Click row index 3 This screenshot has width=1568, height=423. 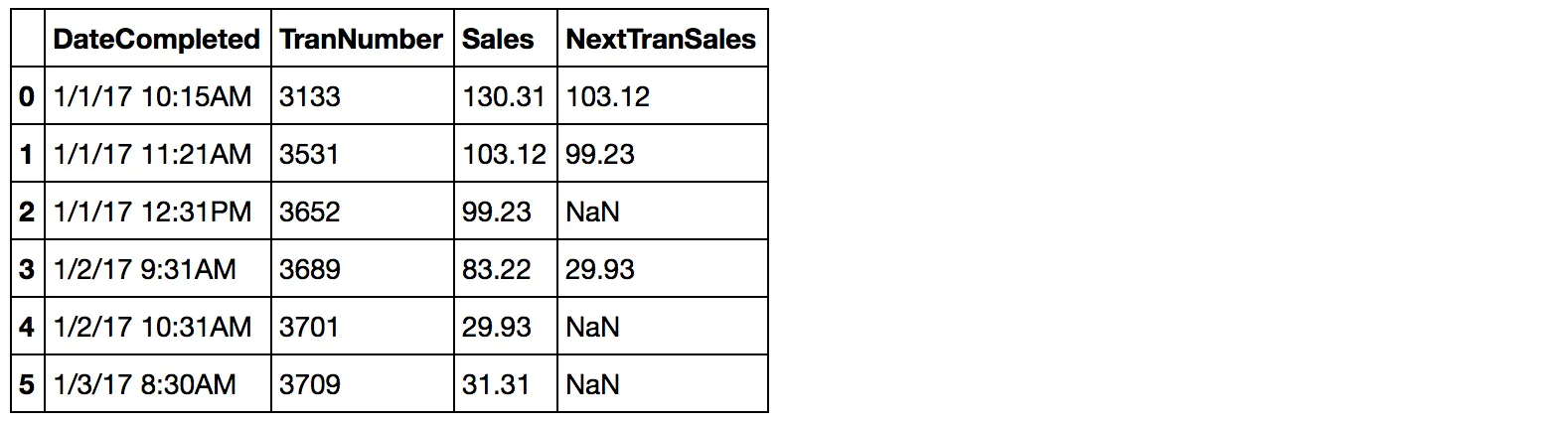click(x=26, y=269)
